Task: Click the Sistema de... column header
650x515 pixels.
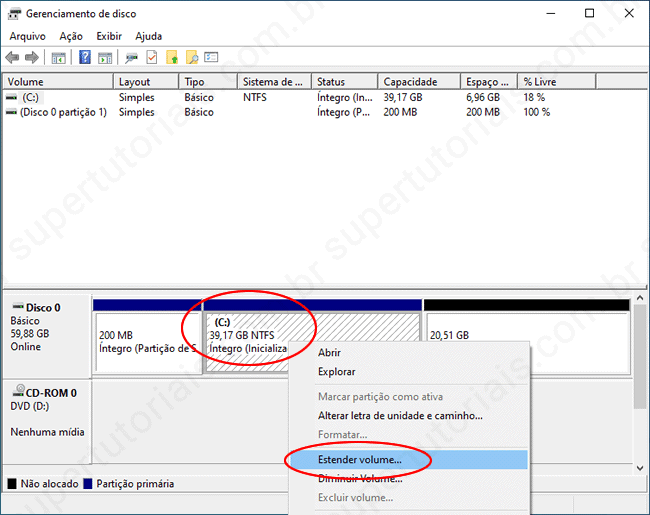Action: (x=275, y=82)
